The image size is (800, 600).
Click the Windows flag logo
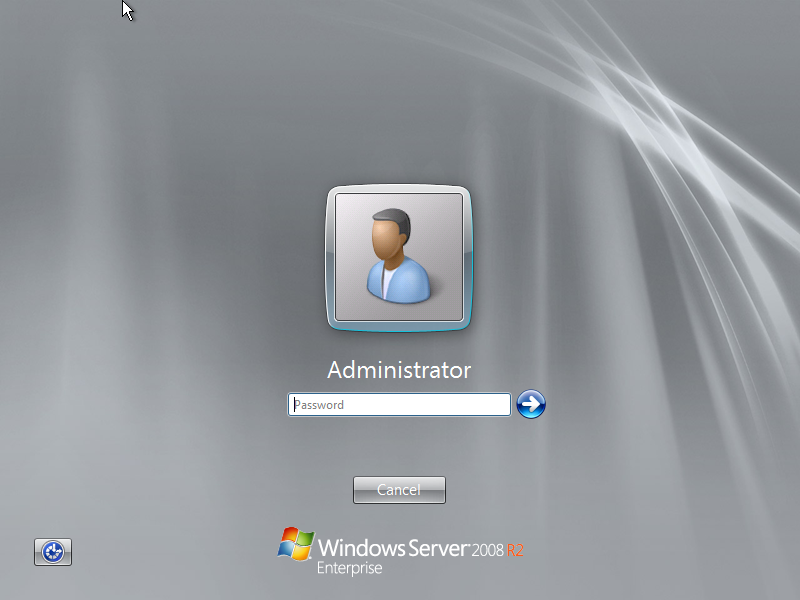pyautogui.click(x=296, y=543)
